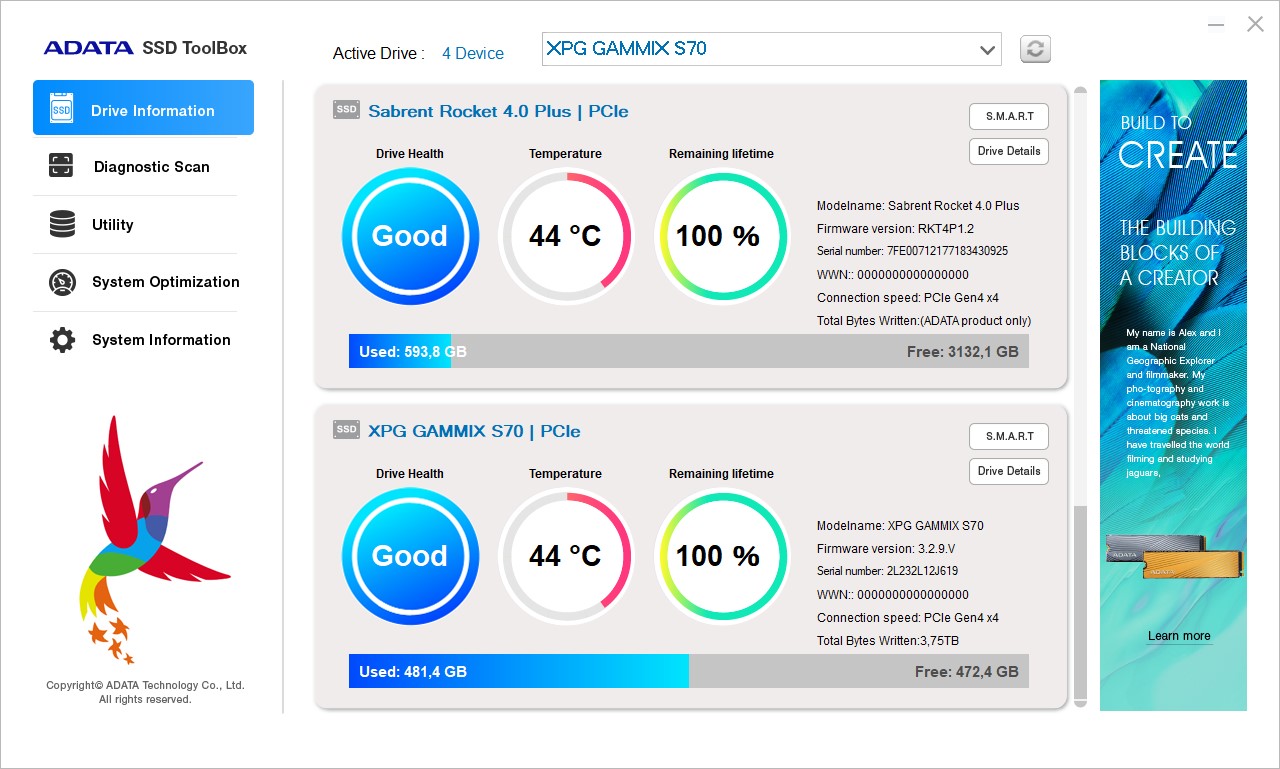
Task: Click the System Information gear icon
Action: pyautogui.click(x=62, y=340)
